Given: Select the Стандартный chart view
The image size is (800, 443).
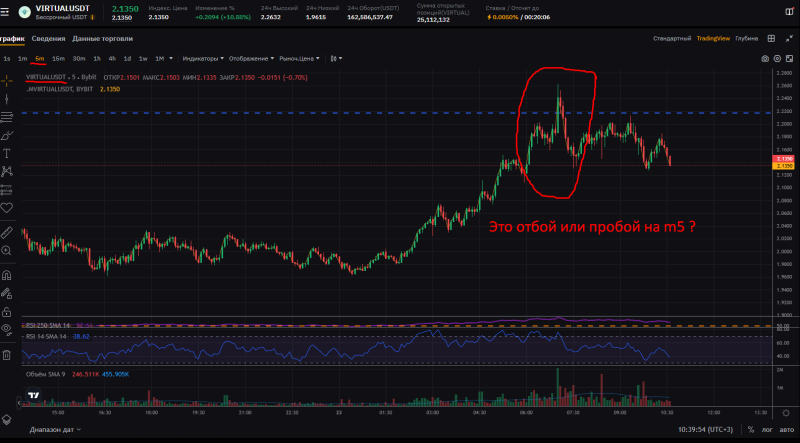Looking at the screenshot, I should 672,38.
